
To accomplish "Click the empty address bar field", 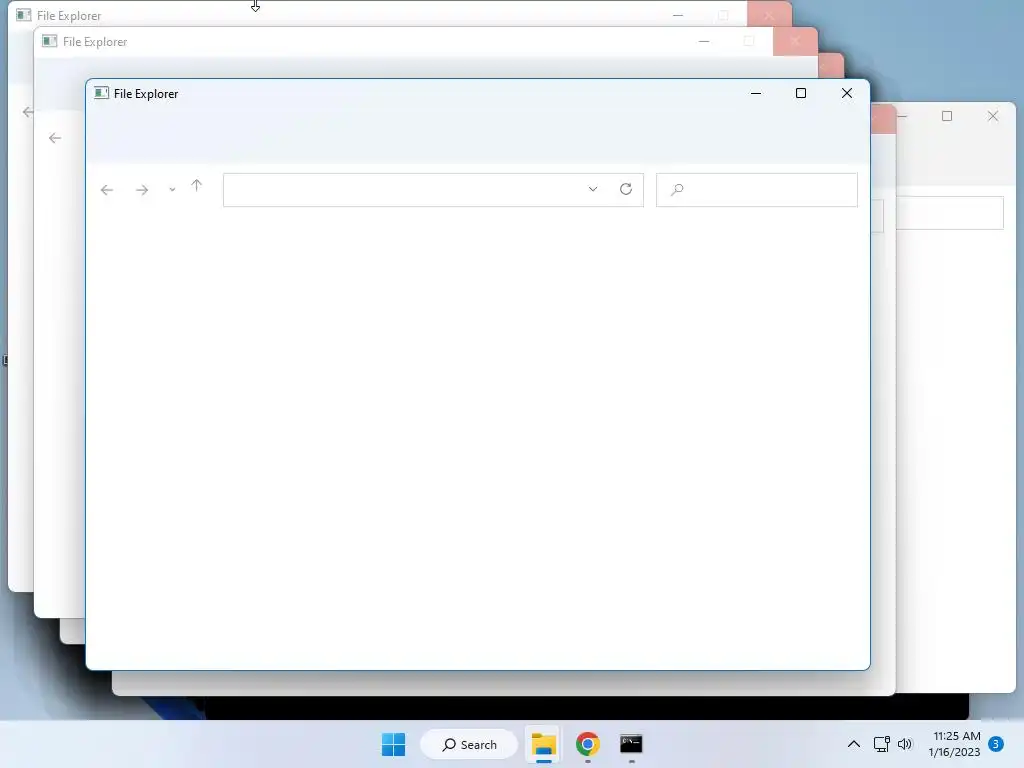I will (x=433, y=190).
